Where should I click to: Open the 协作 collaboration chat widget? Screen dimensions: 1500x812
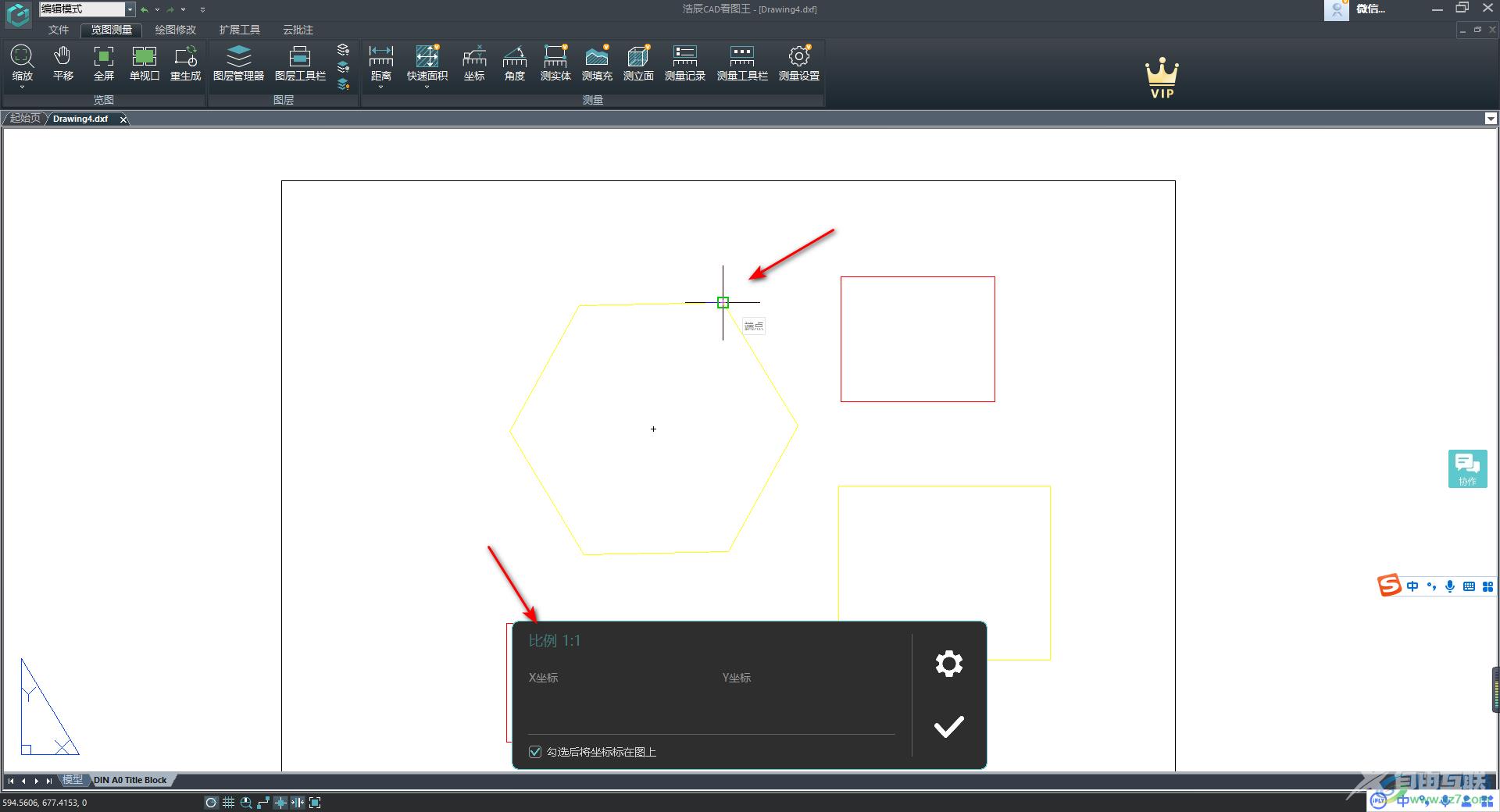(1467, 468)
